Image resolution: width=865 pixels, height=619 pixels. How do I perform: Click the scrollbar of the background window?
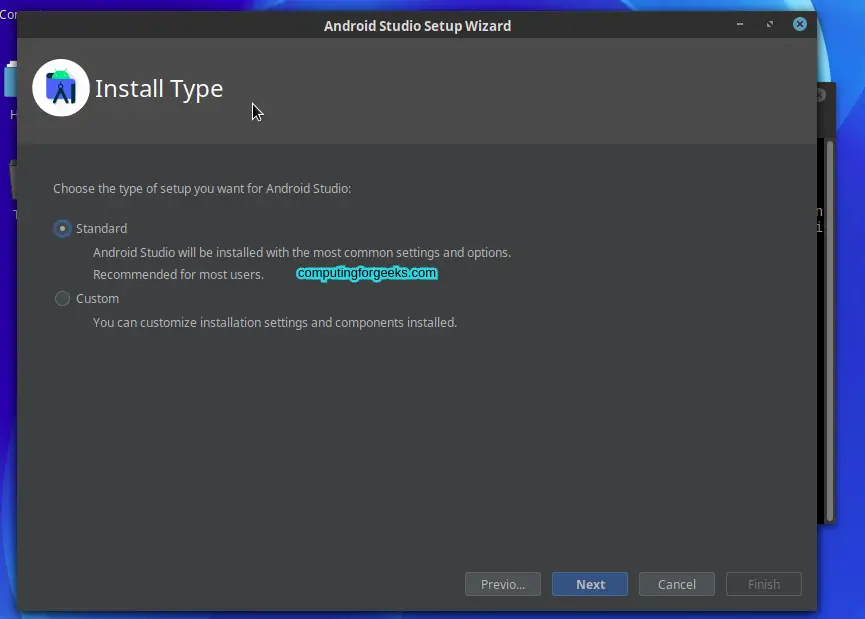point(830,331)
